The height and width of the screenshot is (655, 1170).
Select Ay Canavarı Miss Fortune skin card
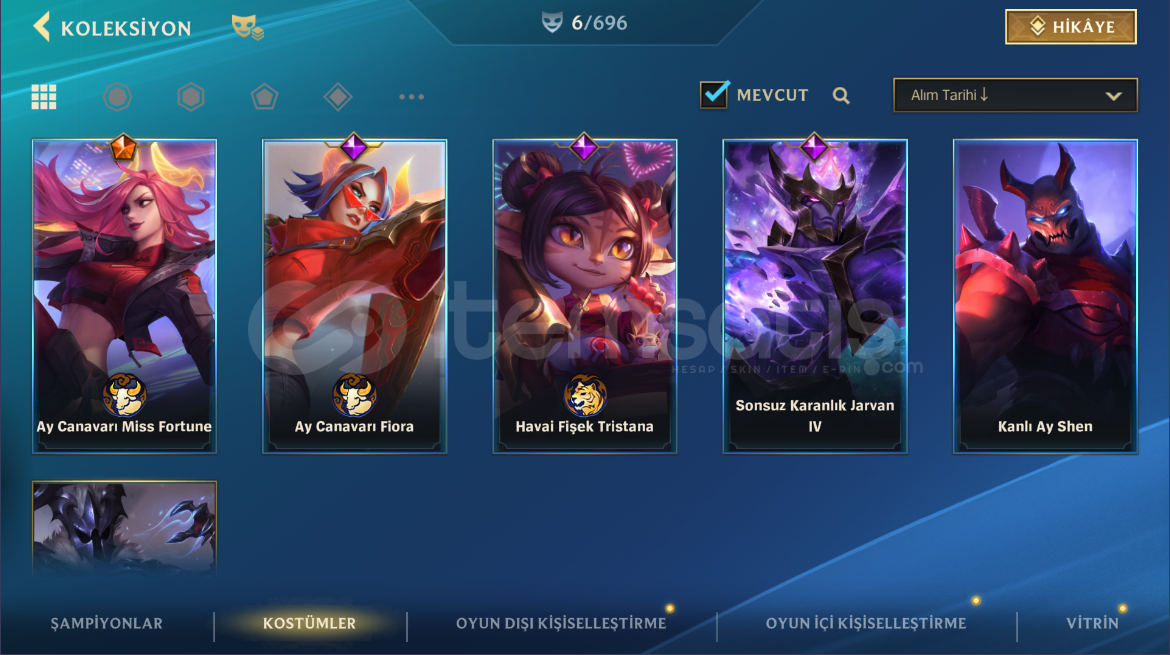[125, 296]
